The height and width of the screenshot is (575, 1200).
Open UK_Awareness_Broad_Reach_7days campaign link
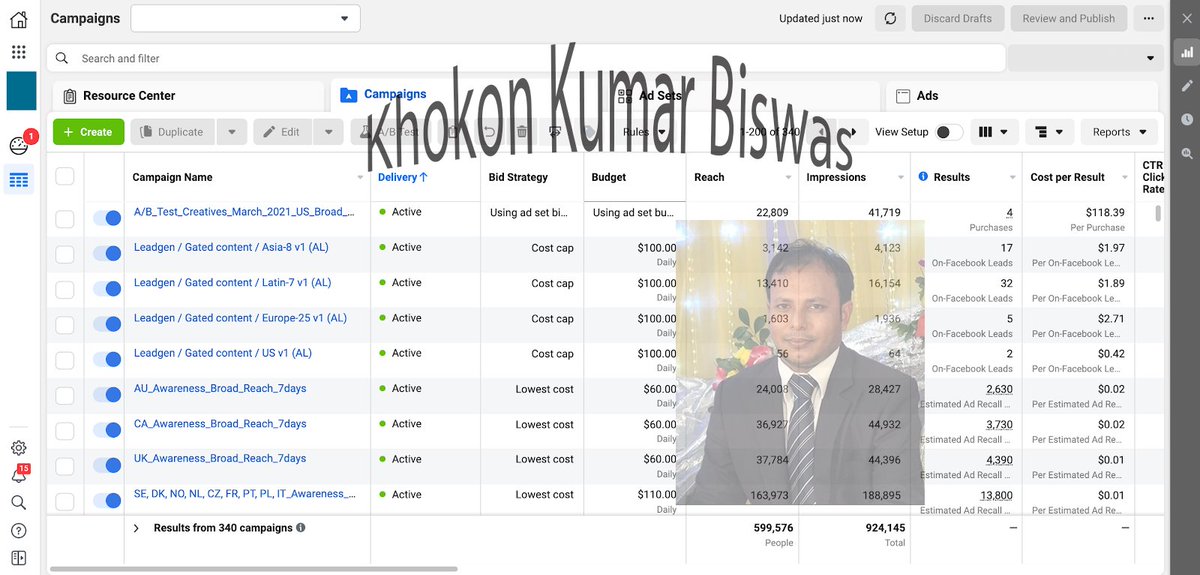click(220, 458)
